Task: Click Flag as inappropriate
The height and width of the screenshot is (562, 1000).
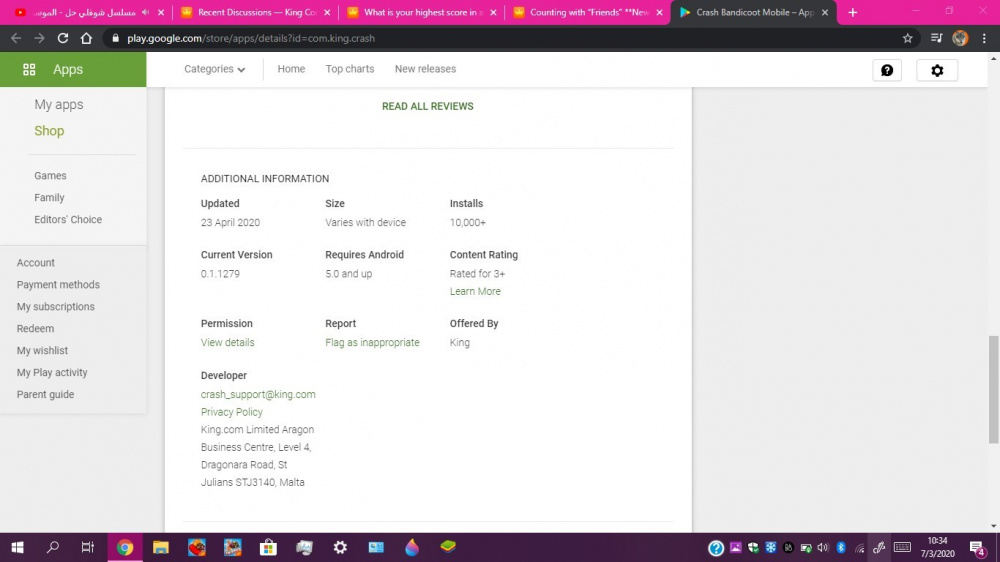Action: tap(372, 343)
